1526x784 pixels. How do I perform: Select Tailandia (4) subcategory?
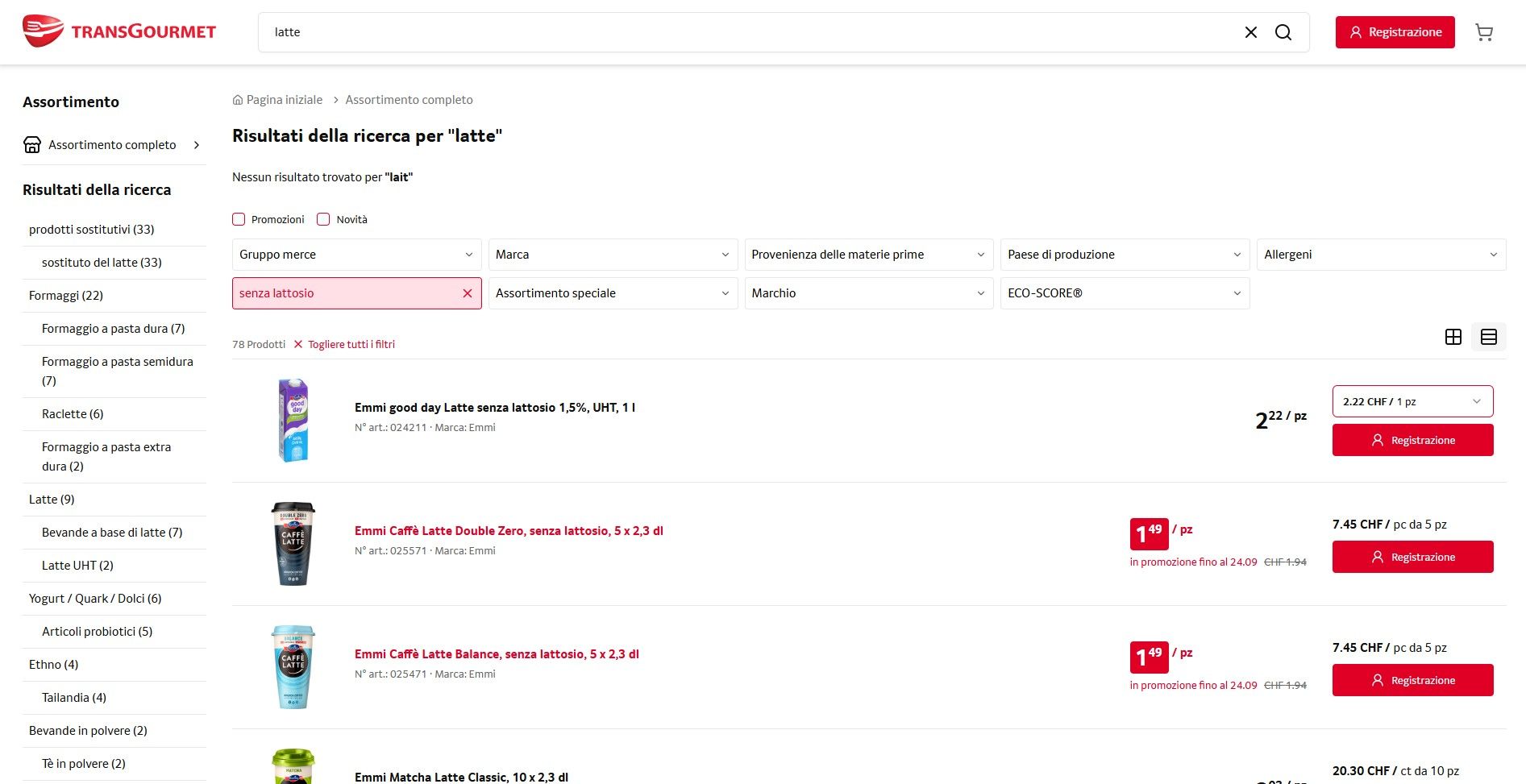[x=74, y=698]
